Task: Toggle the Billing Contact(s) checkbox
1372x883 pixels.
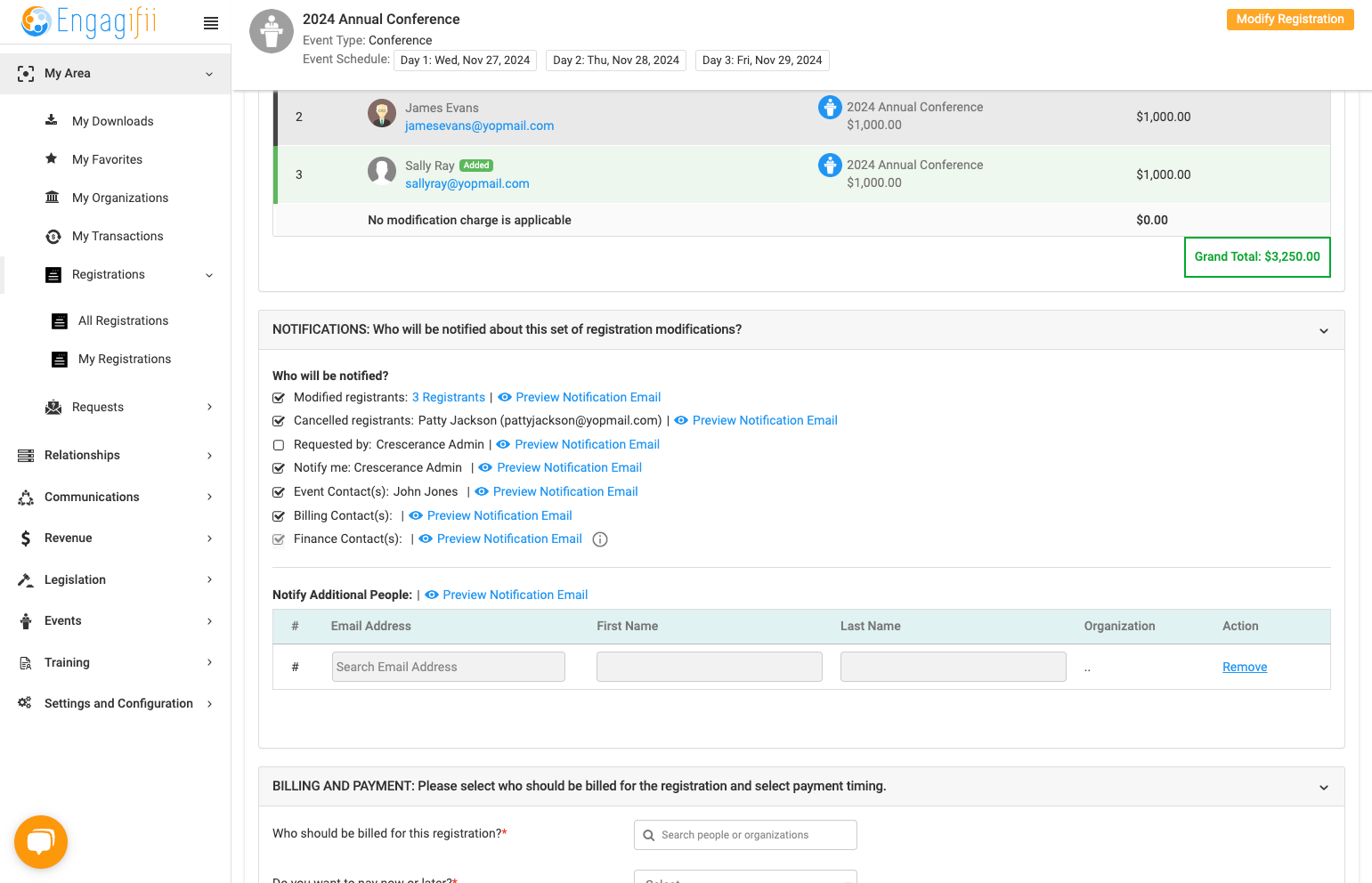Action: coord(279,516)
